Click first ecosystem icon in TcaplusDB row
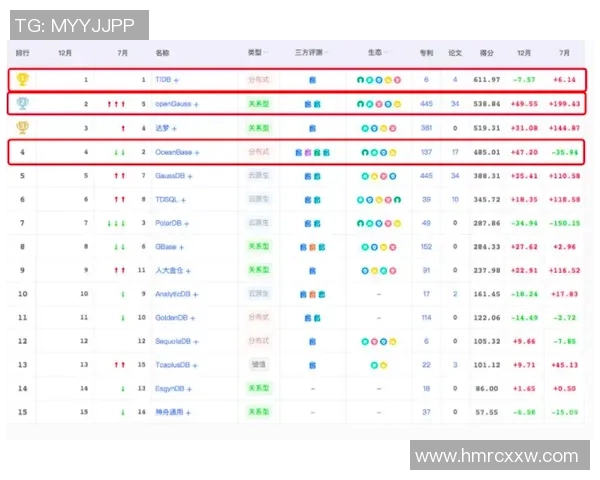Image resolution: width=600 pixels, height=480 pixels. click(x=372, y=365)
